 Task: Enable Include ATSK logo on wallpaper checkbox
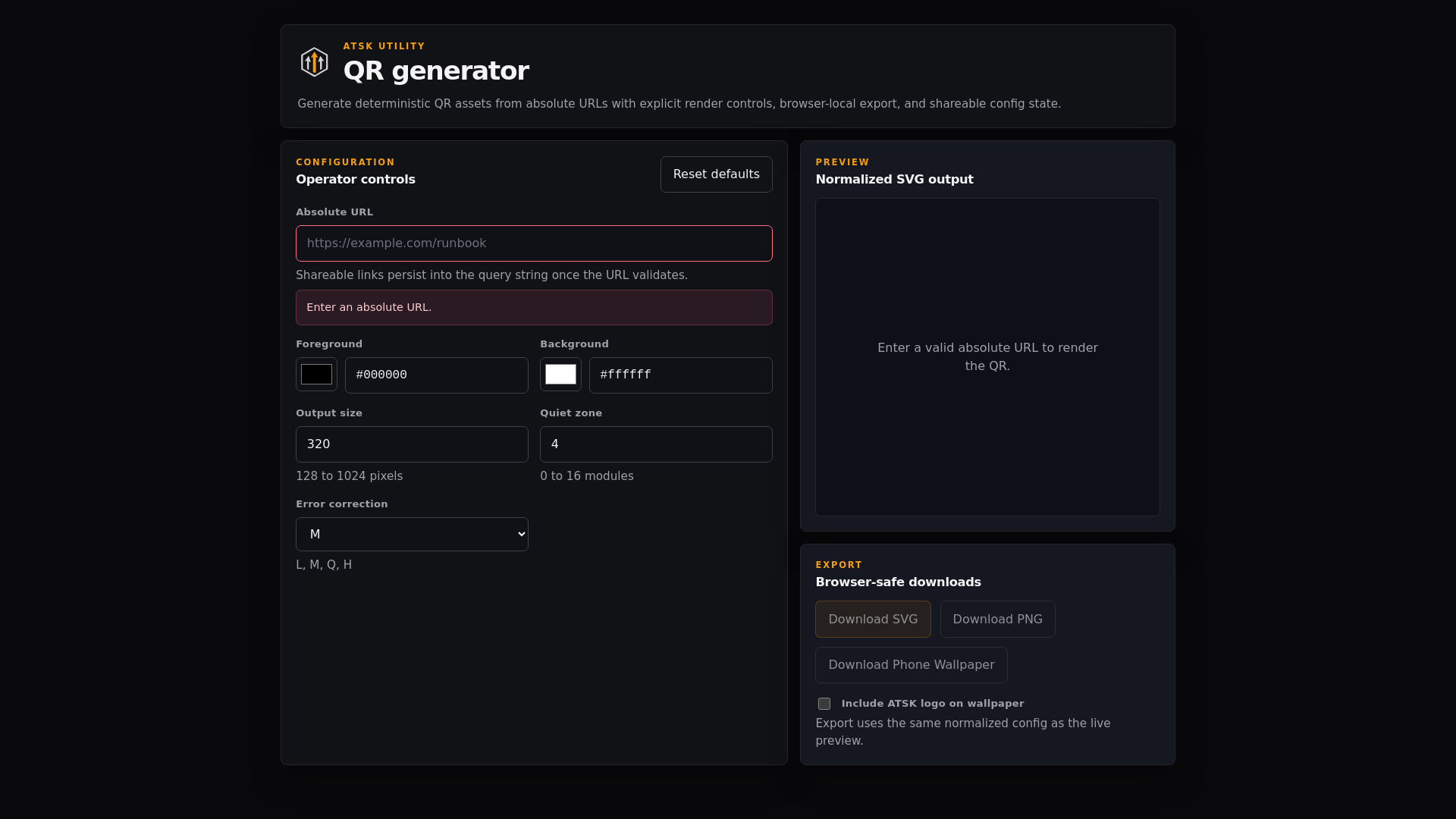(824, 704)
